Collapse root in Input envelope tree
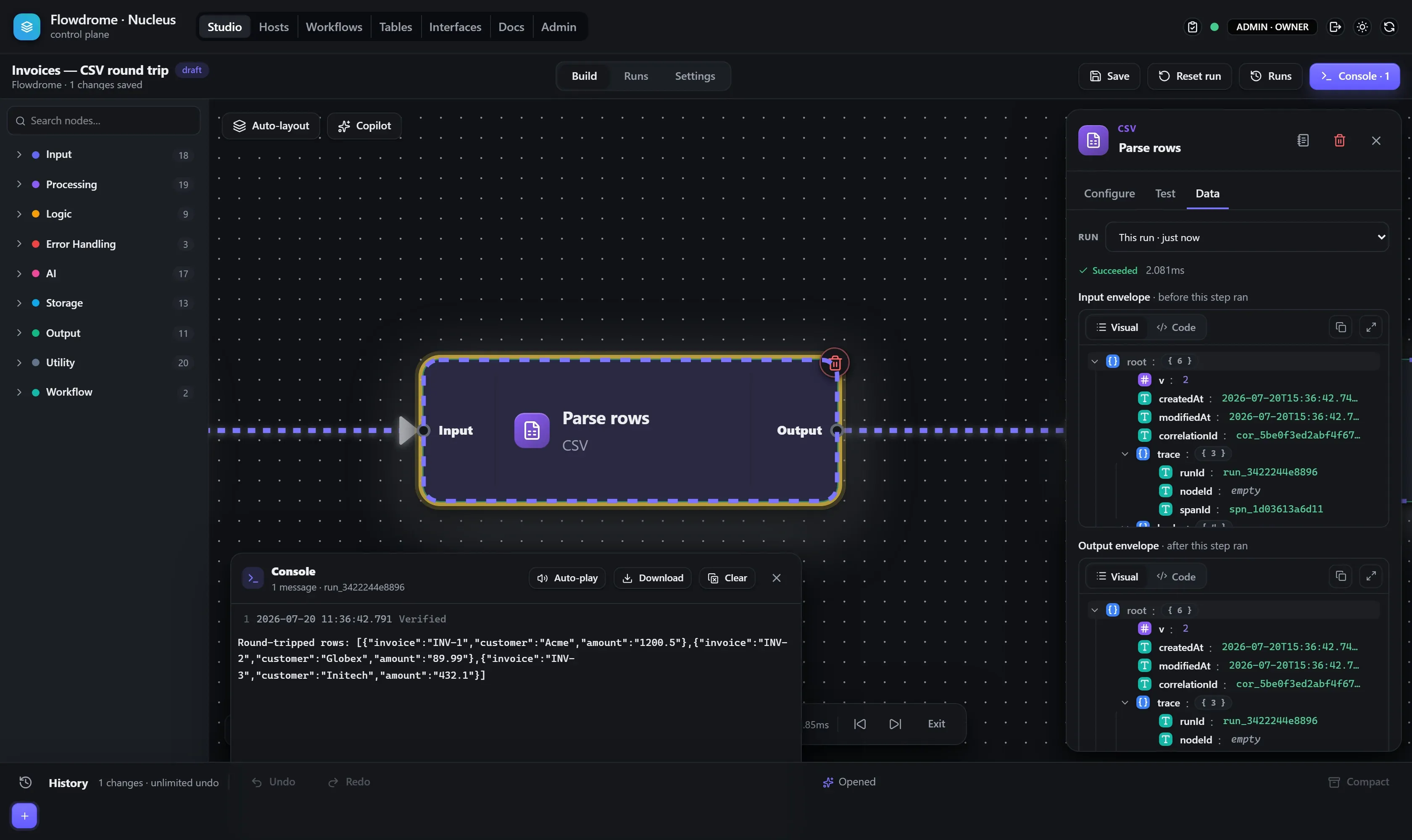Screen dimensions: 1412x840 coord(1094,361)
